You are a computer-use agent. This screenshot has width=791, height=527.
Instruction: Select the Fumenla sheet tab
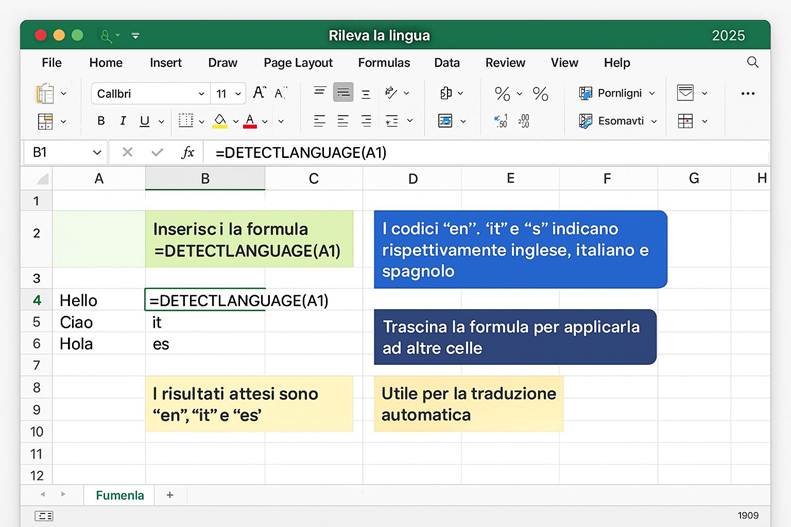[120, 495]
